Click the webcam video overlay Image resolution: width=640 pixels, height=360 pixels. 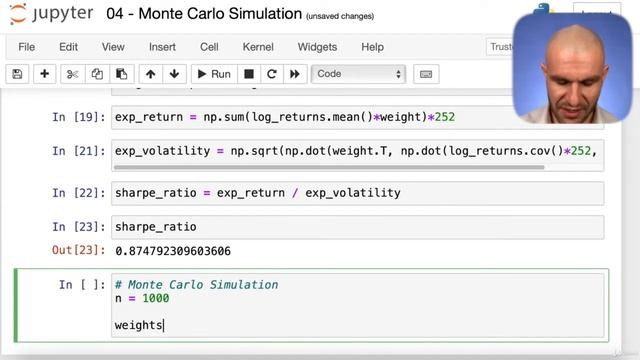(573, 68)
